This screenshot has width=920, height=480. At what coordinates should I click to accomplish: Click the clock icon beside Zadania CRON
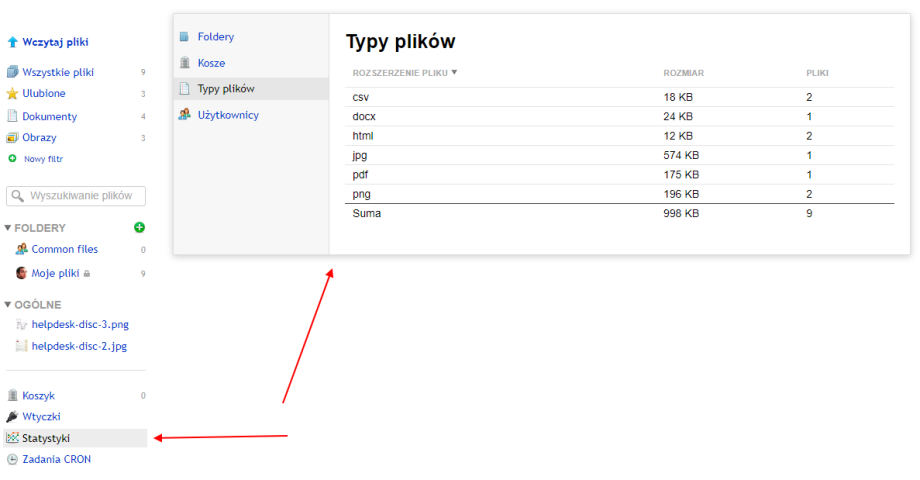point(12,459)
